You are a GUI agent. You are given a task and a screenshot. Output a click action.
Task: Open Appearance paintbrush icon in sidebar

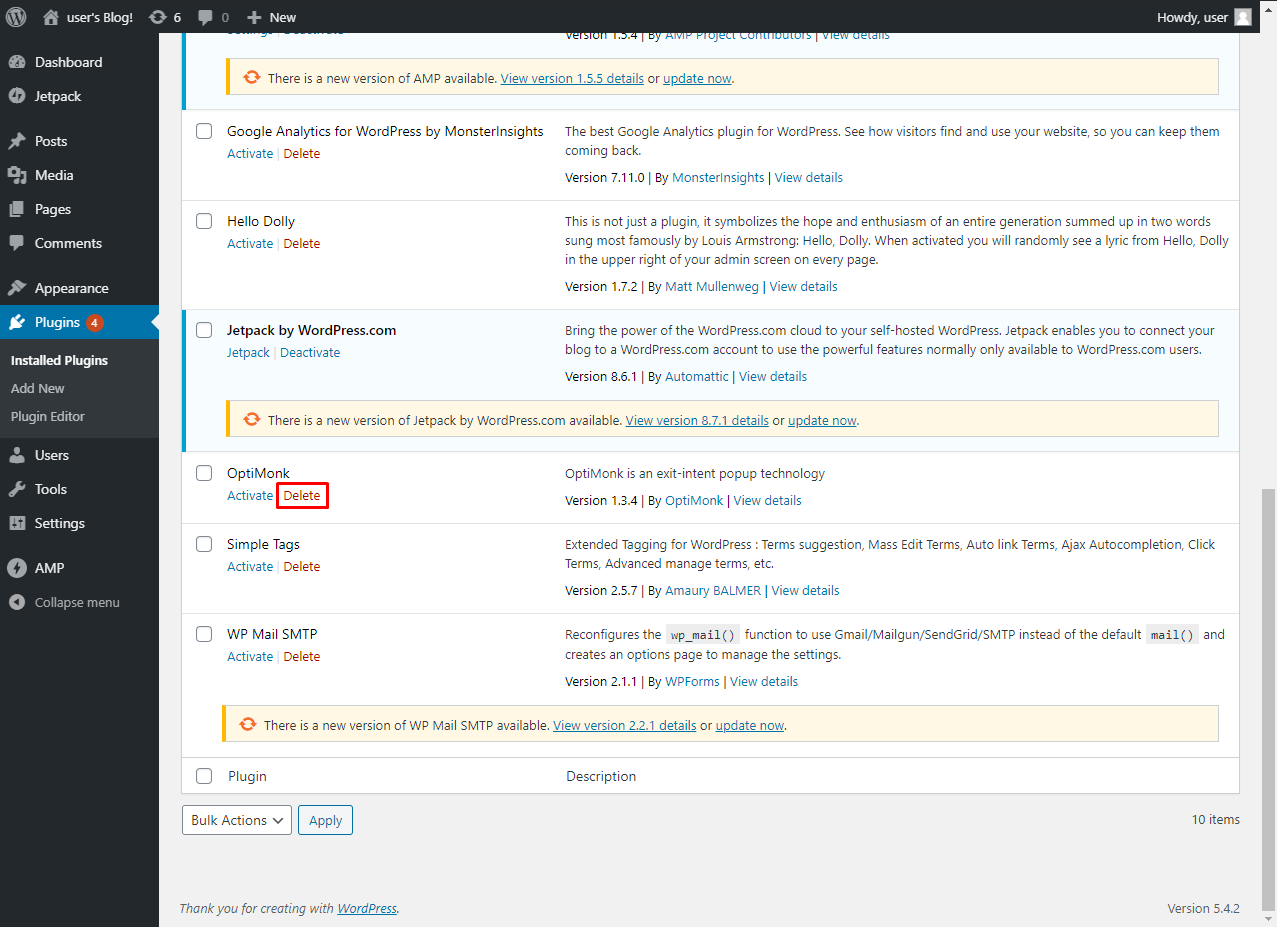[x=17, y=288]
